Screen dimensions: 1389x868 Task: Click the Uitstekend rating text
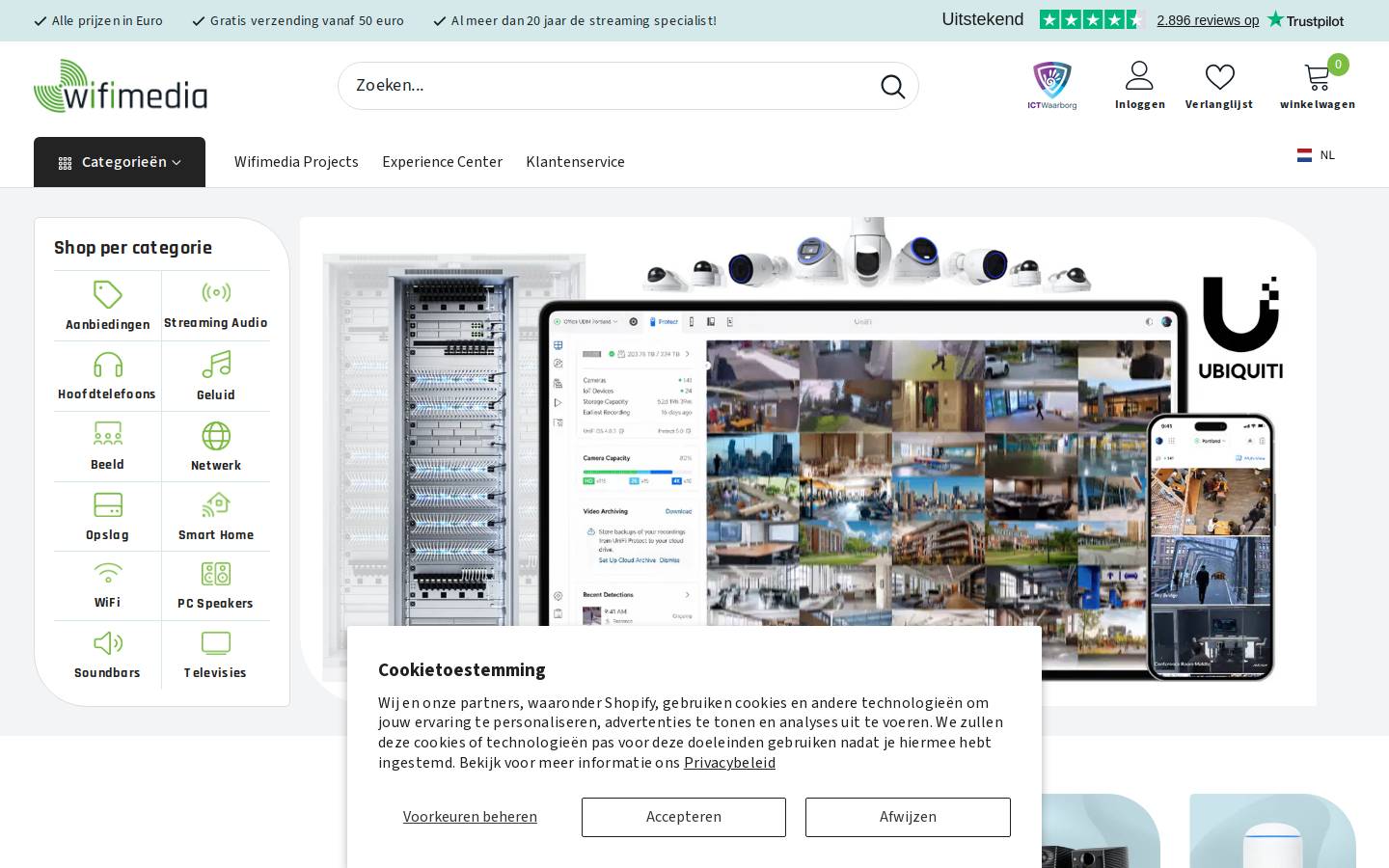(x=983, y=19)
